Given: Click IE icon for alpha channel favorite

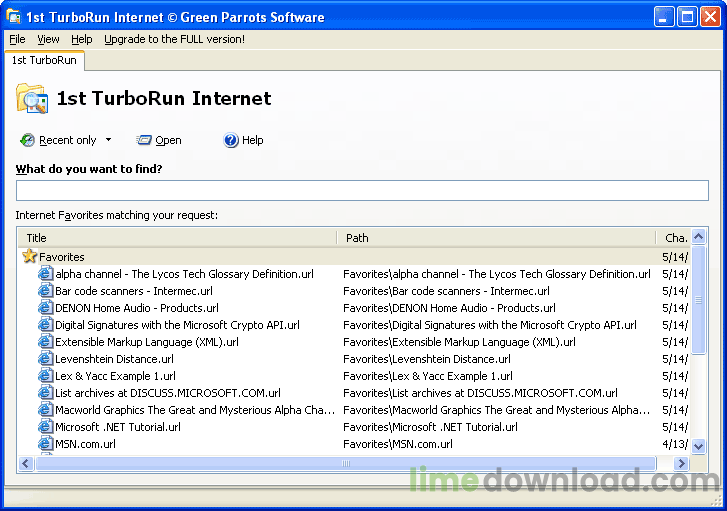Looking at the screenshot, I should click(45, 274).
